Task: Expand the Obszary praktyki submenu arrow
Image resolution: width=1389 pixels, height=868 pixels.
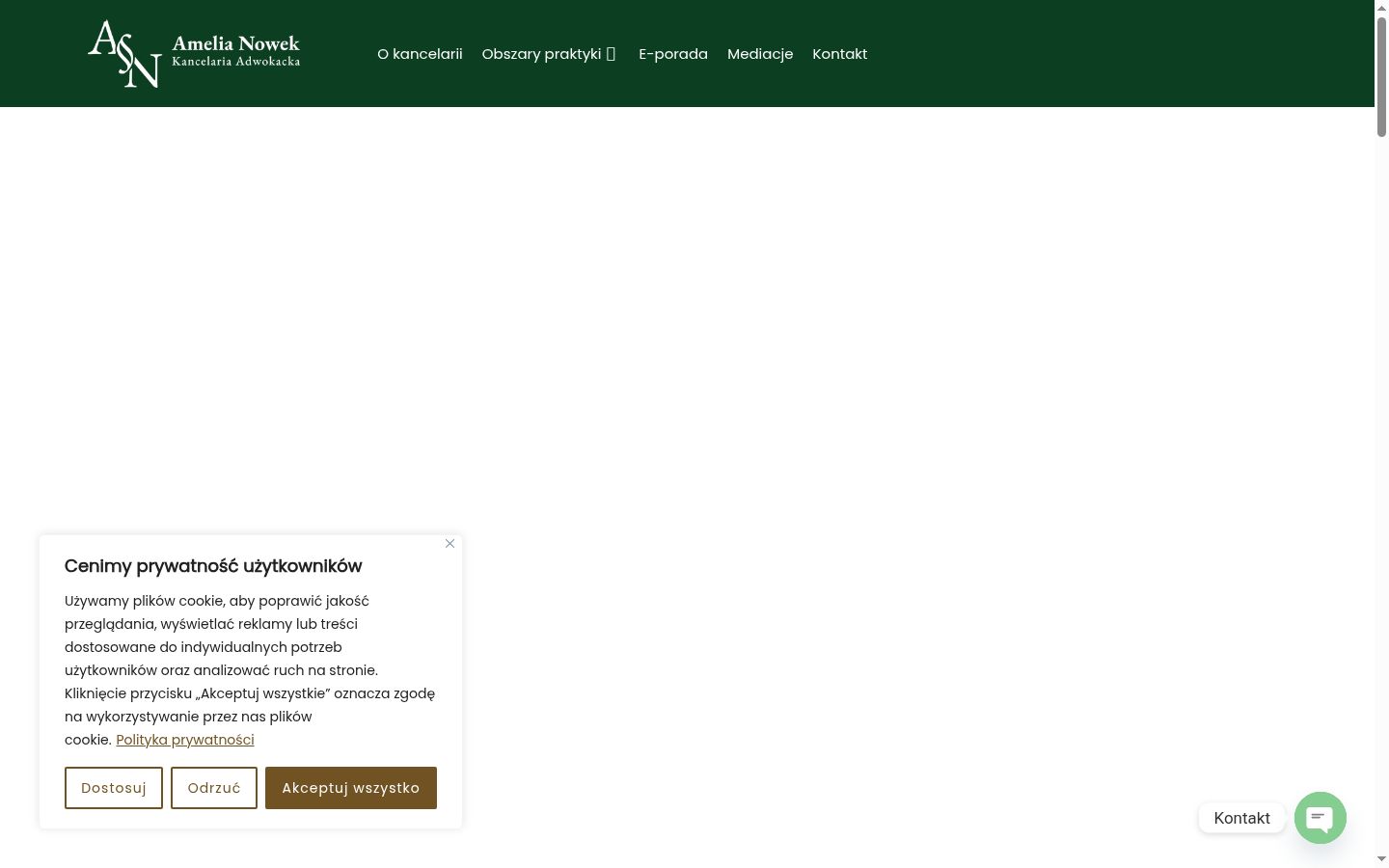Action: point(611,54)
